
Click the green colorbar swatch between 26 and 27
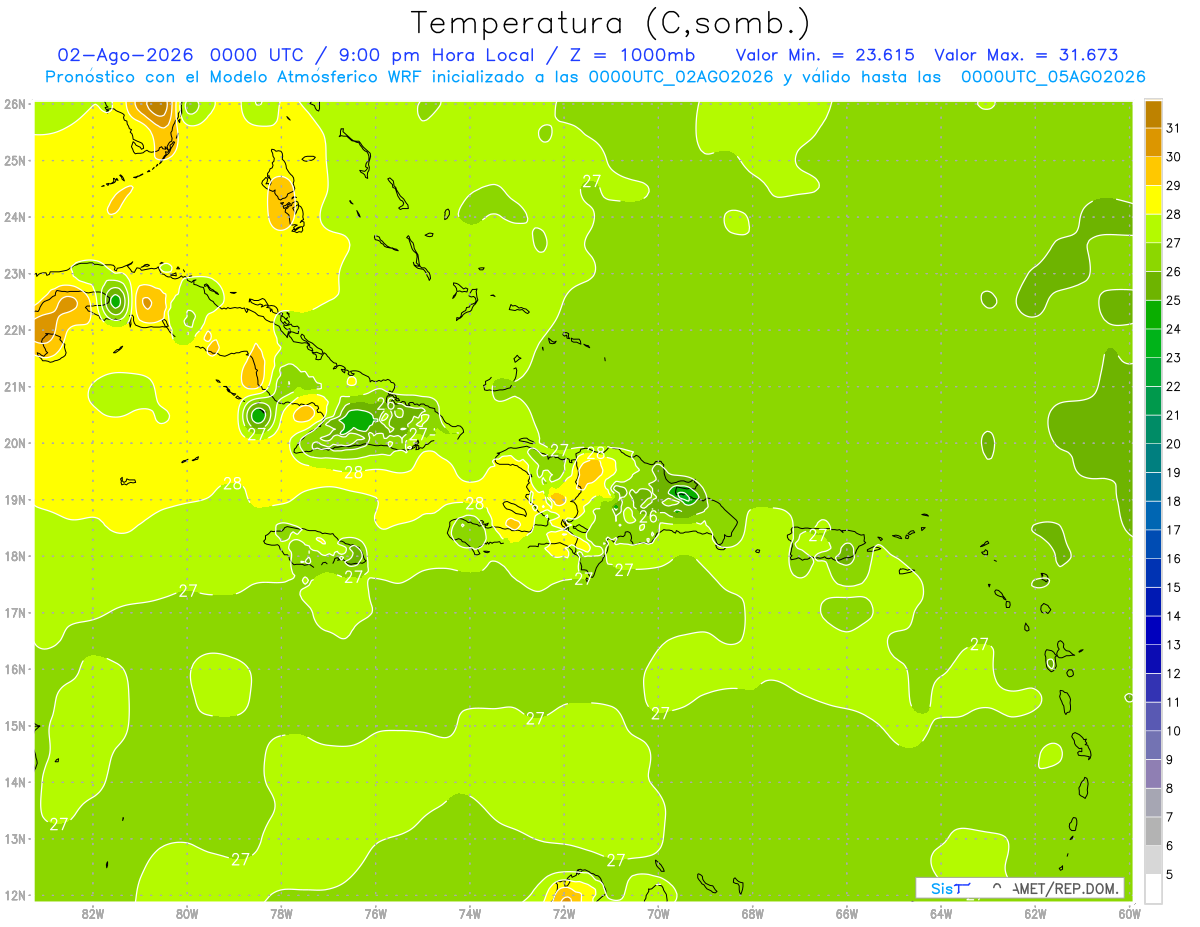point(1153,257)
